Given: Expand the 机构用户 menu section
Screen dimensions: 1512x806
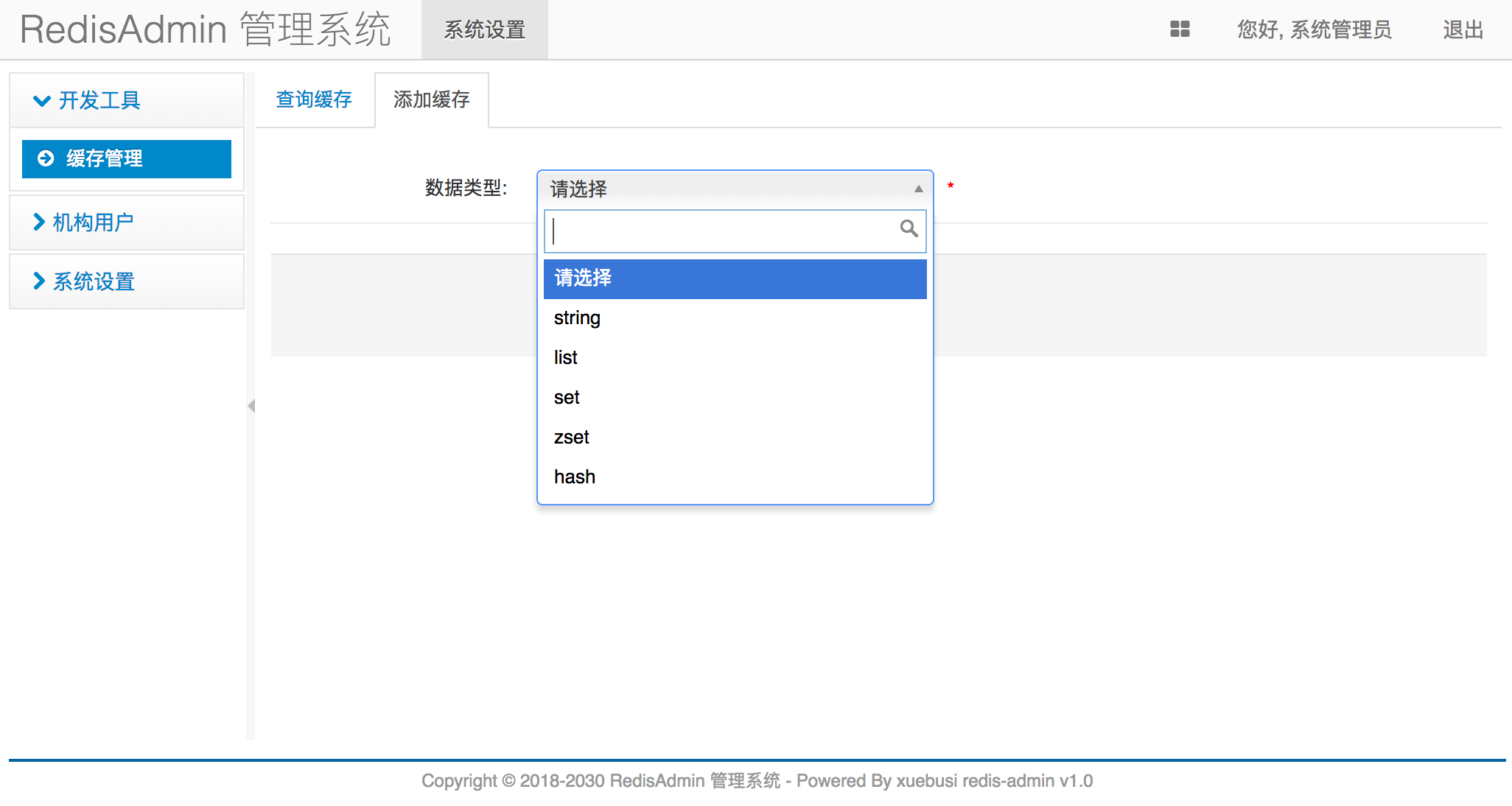Looking at the screenshot, I should pyautogui.click(x=92, y=222).
